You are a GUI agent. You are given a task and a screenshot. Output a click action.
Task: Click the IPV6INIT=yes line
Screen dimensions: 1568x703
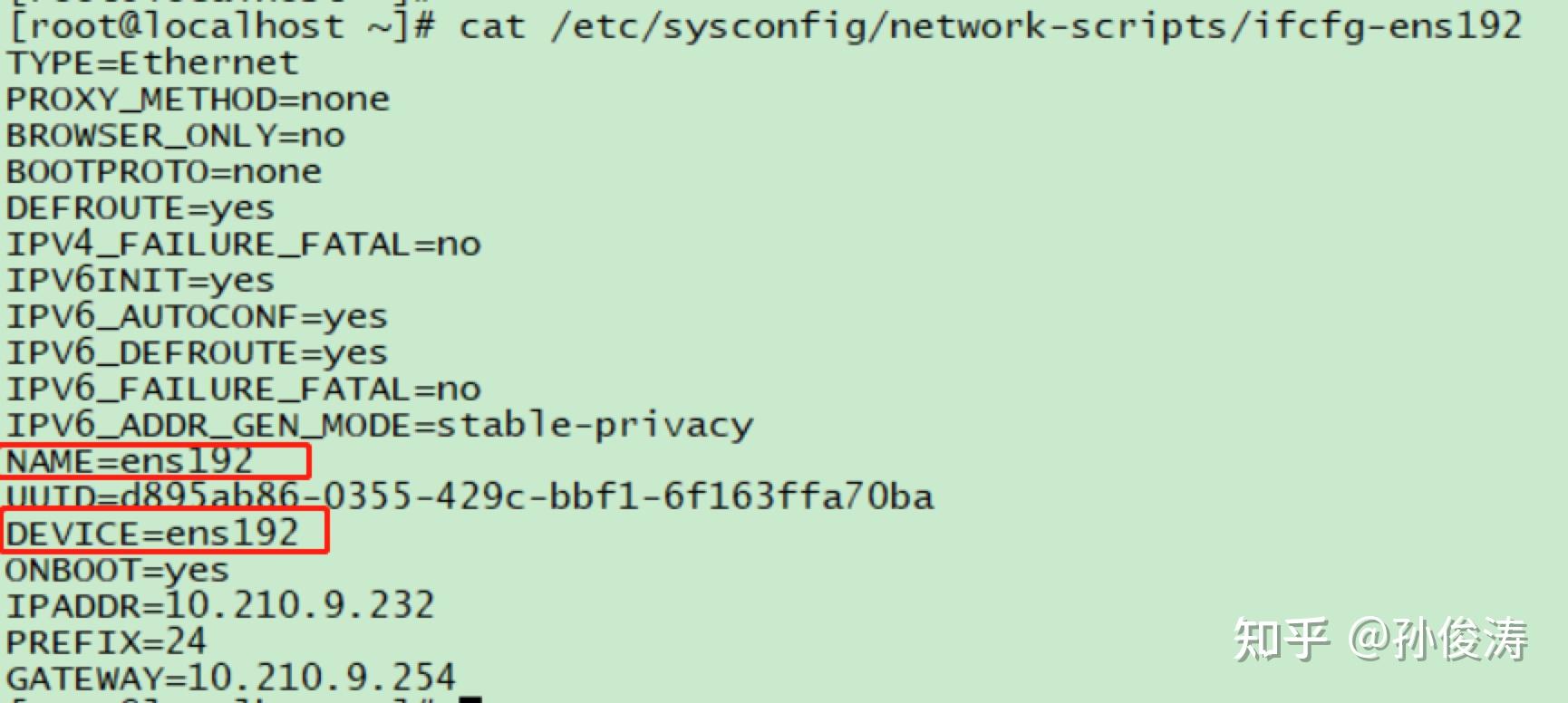pyautogui.click(x=140, y=281)
